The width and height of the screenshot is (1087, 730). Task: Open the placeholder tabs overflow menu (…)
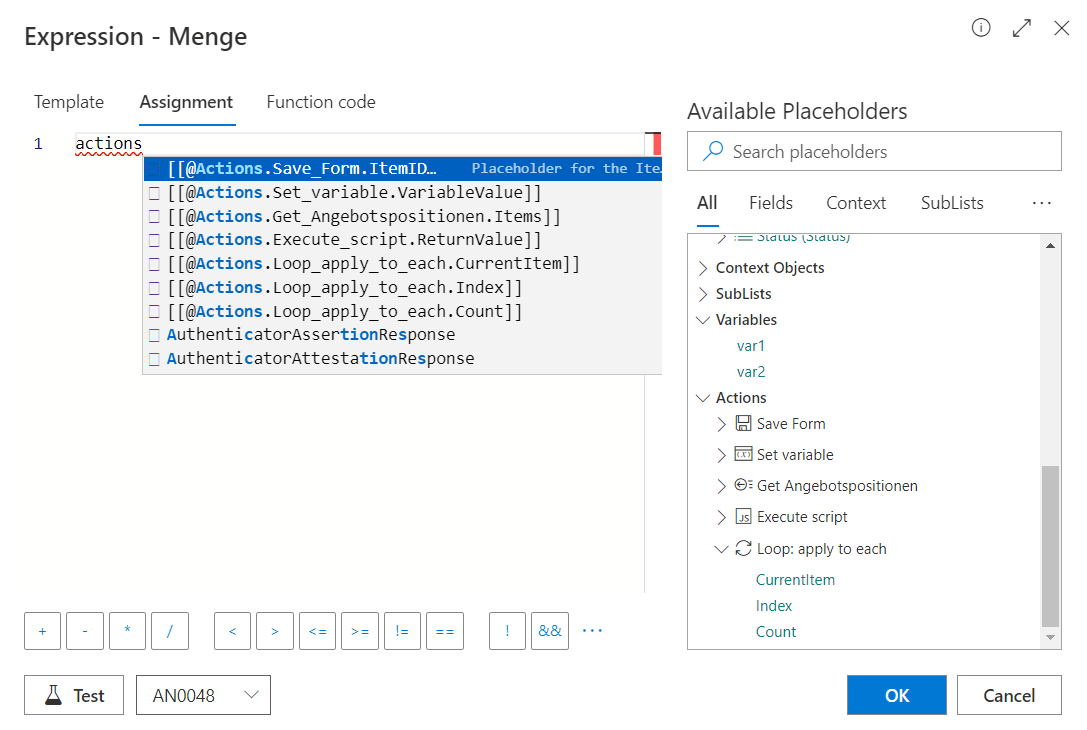pyautogui.click(x=1041, y=203)
